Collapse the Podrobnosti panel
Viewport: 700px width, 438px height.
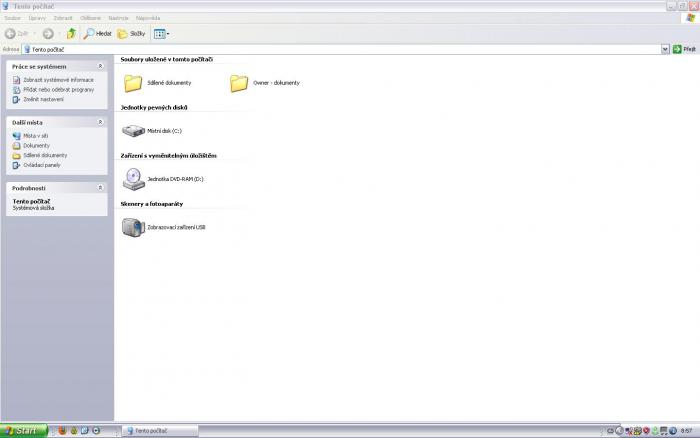coord(100,187)
